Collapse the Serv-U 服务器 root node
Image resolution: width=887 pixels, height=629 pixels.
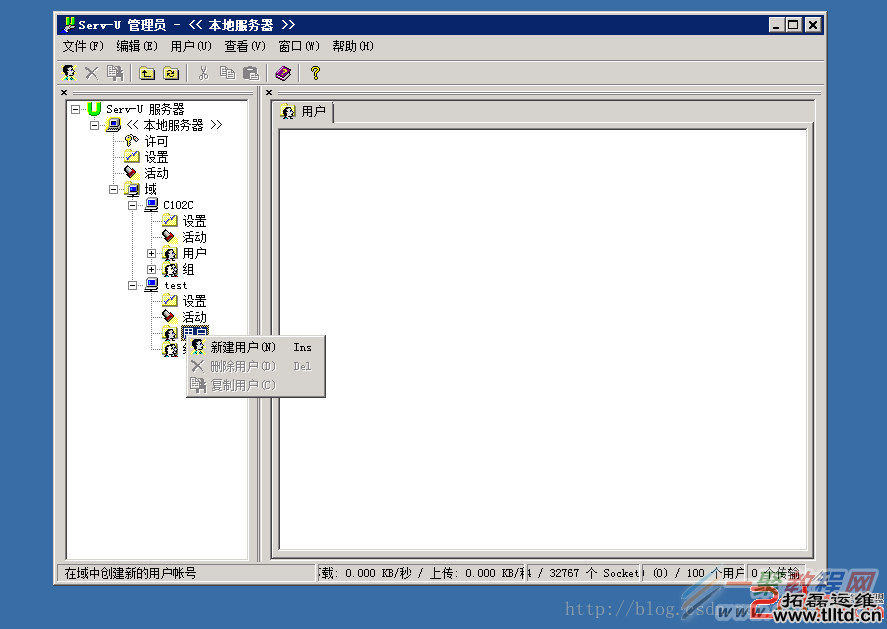pyautogui.click(x=76, y=109)
